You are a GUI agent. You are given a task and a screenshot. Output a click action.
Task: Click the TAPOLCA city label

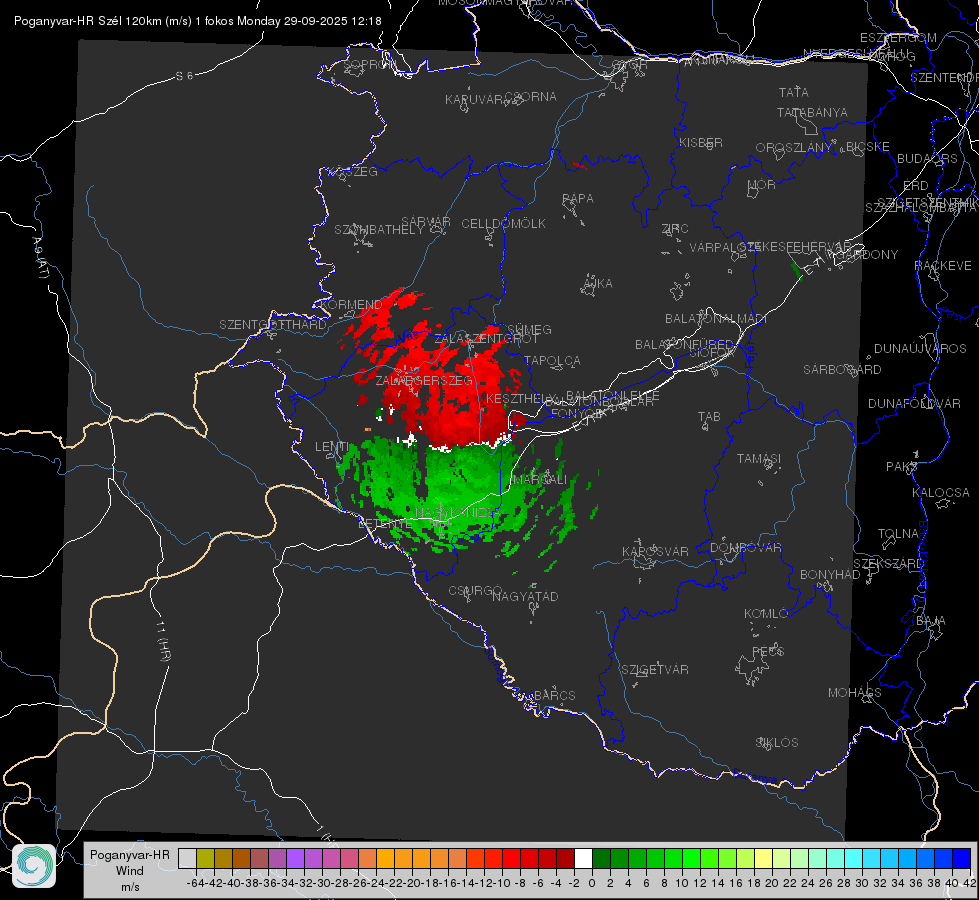click(x=552, y=360)
